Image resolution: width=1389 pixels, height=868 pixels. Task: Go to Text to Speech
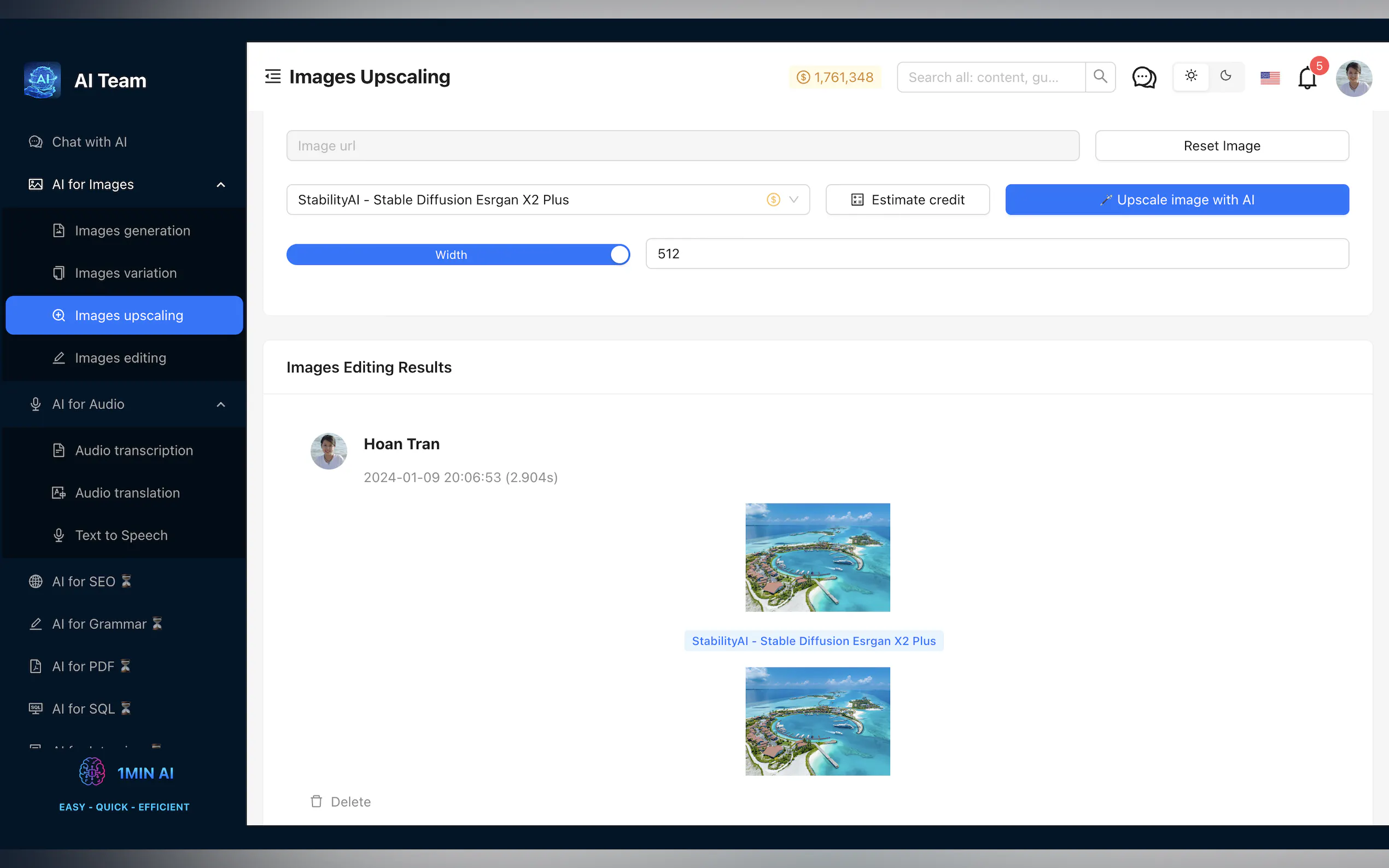tap(121, 535)
